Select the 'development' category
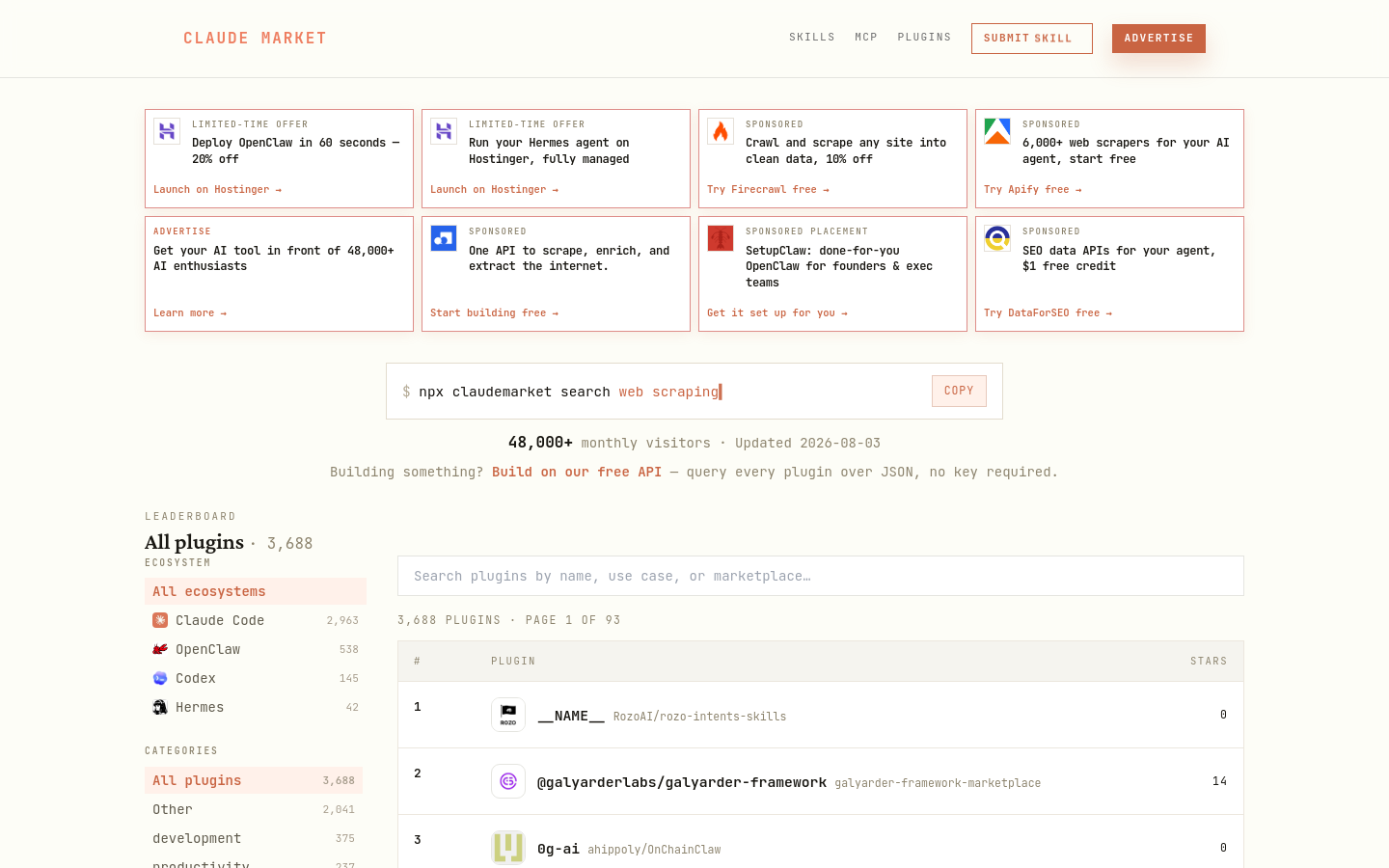Screen dimensions: 1389x868 click(254, 838)
